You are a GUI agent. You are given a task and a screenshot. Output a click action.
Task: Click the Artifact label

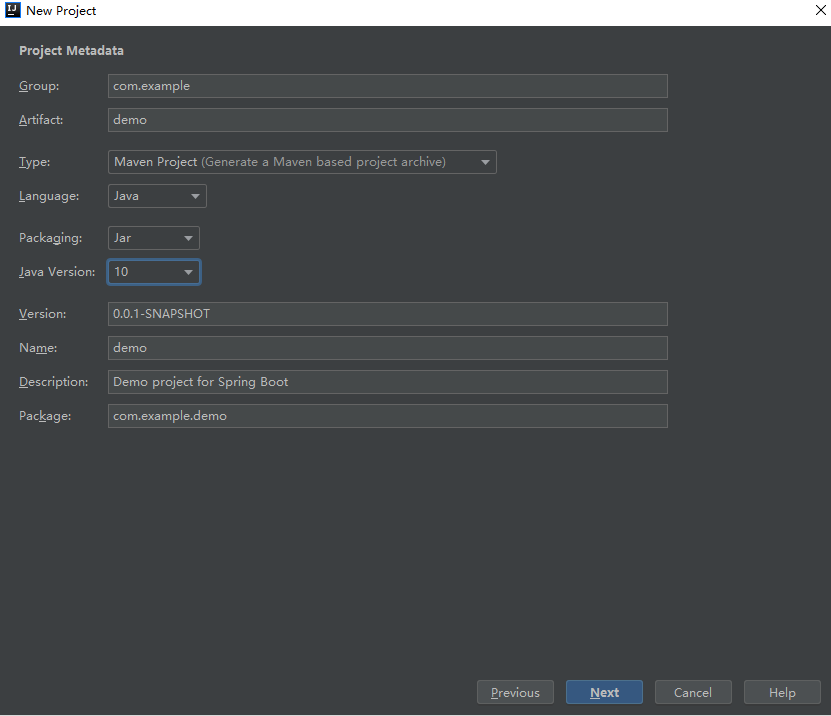tap(41, 120)
